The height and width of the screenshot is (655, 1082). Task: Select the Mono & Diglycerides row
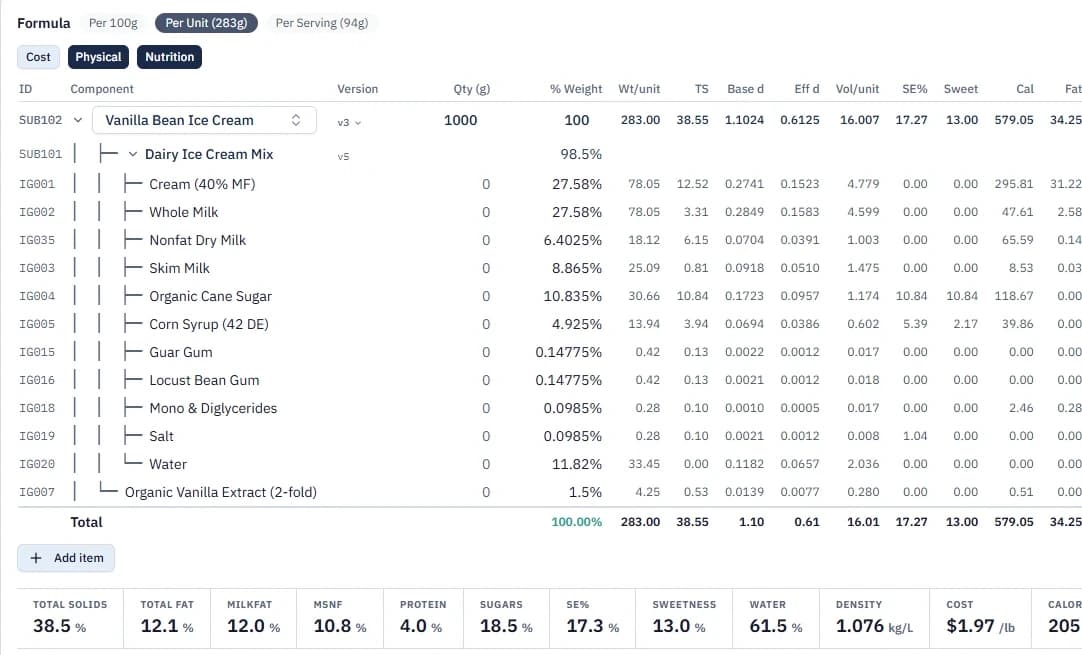[x=549, y=408]
